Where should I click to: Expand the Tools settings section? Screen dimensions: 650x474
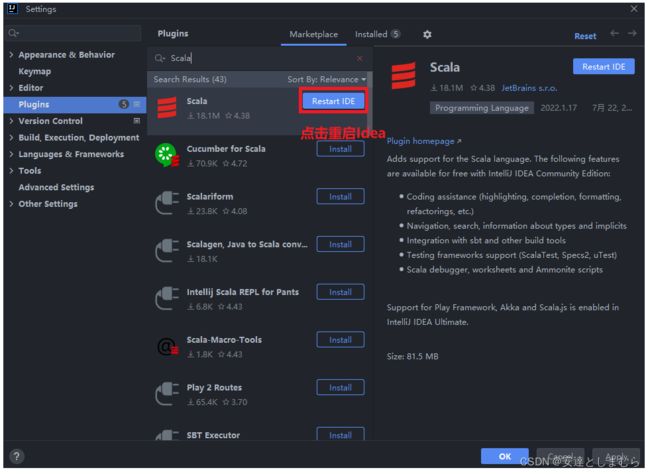(x=12, y=170)
